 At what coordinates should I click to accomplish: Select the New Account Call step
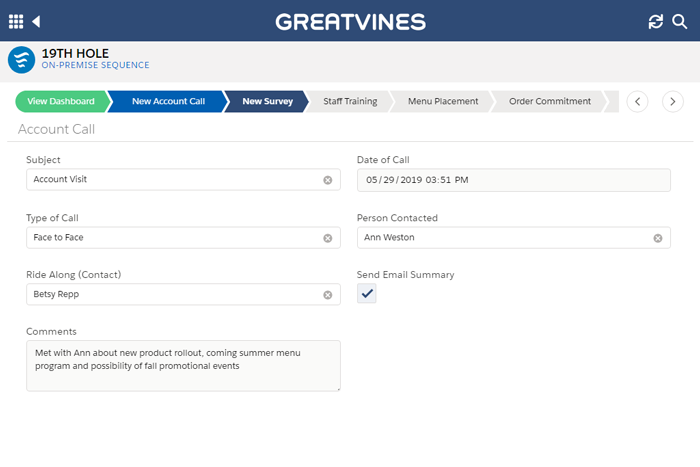167,101
